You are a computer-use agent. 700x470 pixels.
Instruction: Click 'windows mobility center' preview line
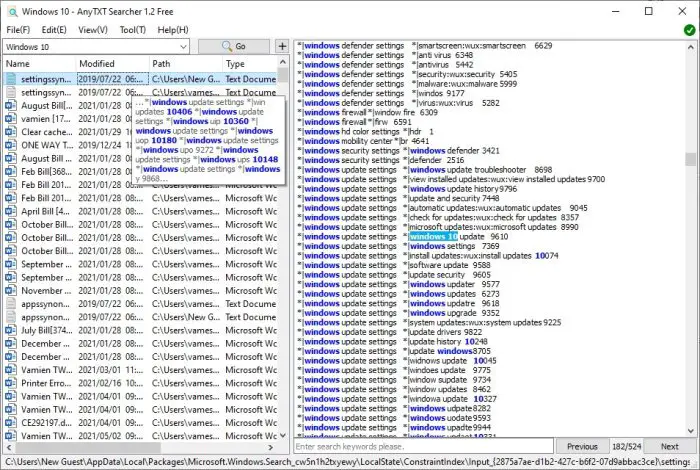(x=362, y=141)
